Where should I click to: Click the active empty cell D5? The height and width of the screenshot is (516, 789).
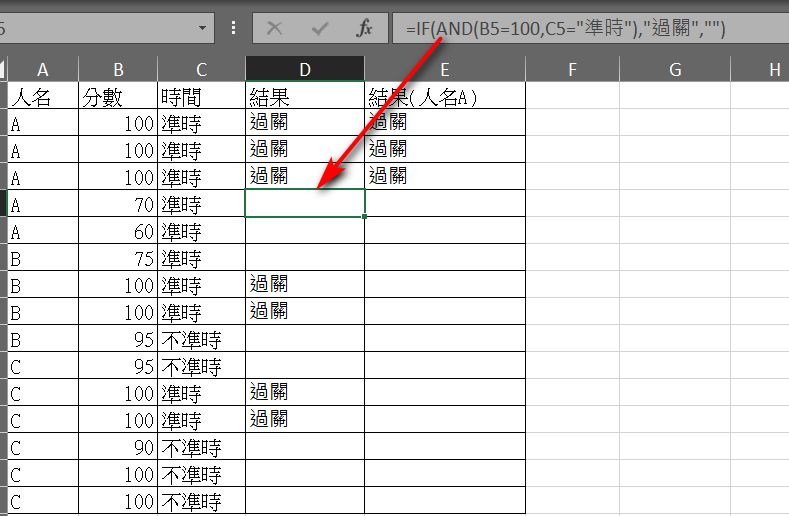(305, 203)
